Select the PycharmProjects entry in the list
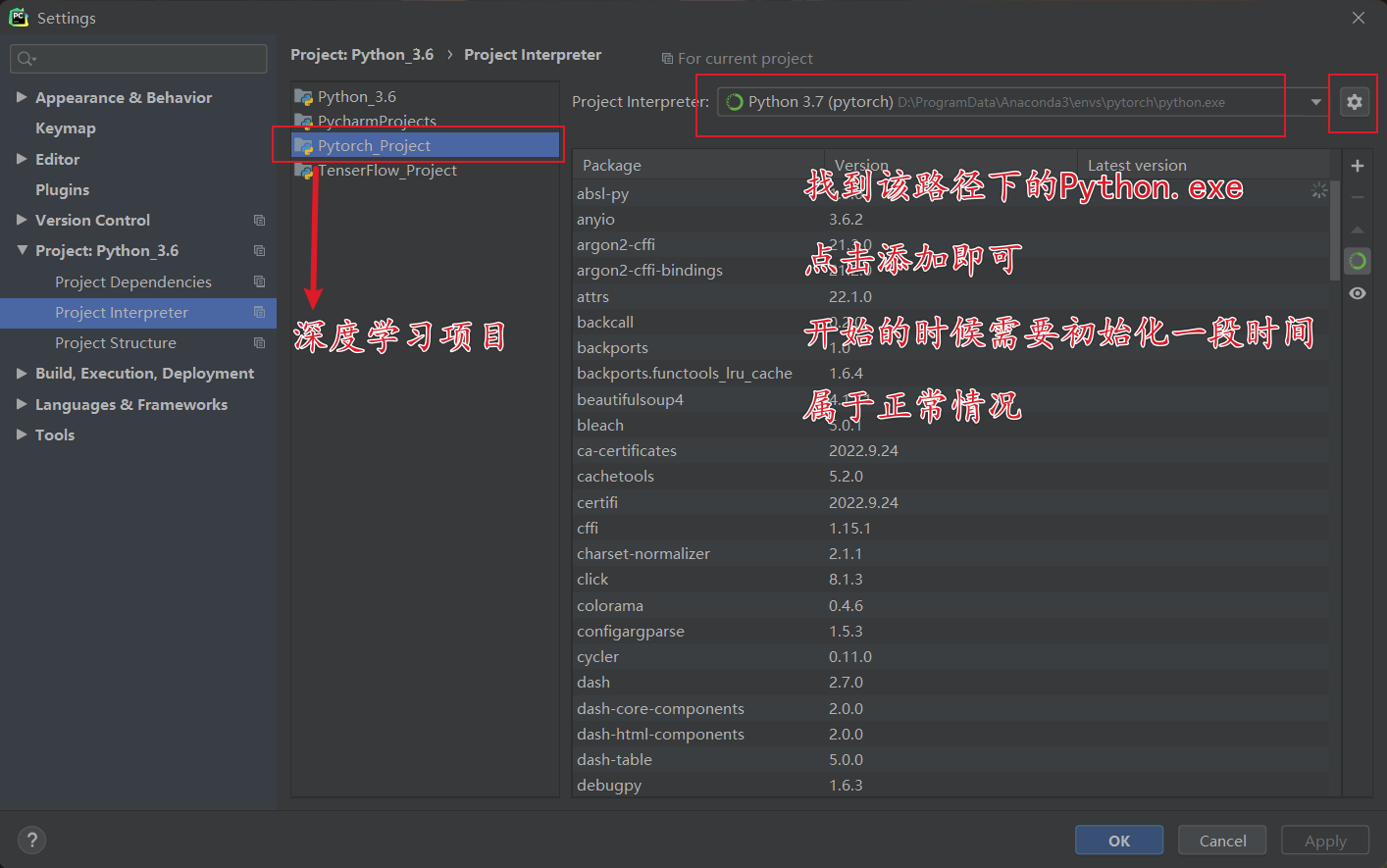 click(x=426, y=122)
